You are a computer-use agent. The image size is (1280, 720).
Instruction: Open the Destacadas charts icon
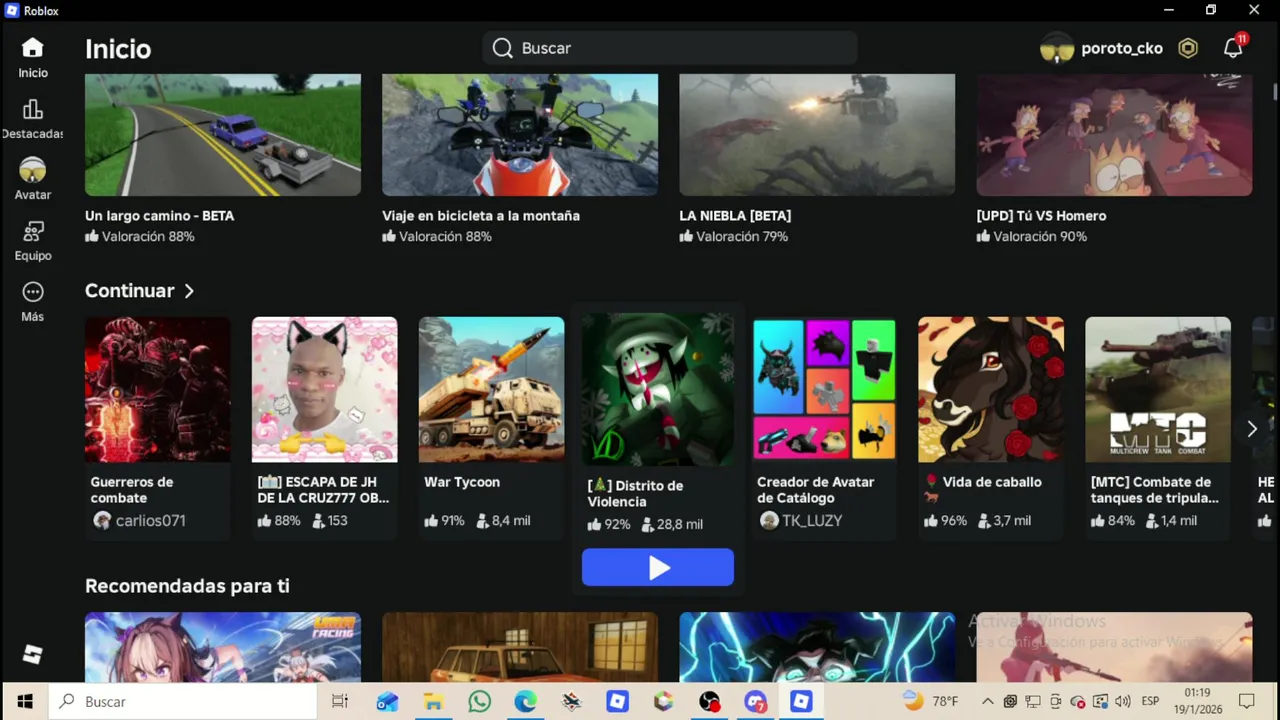click(x=32, y=110)
